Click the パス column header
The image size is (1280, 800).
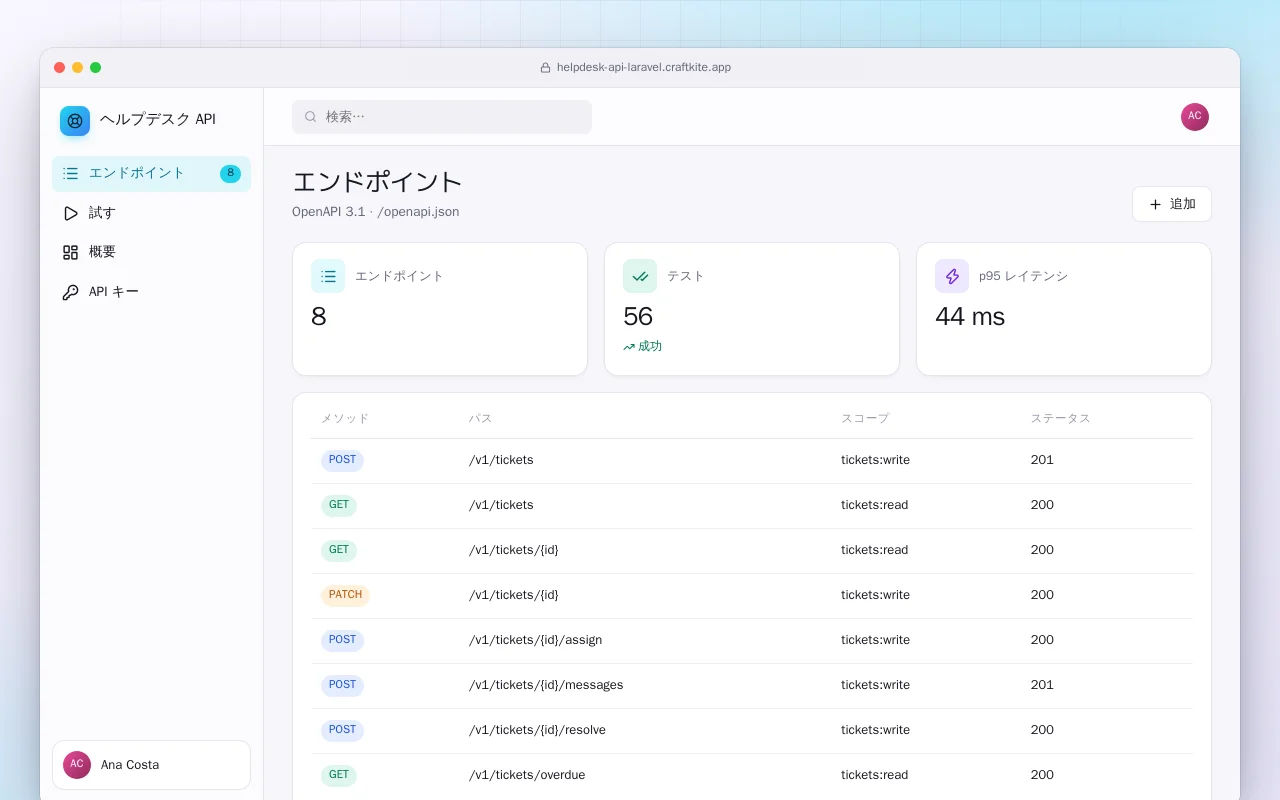tap(481, 419)
